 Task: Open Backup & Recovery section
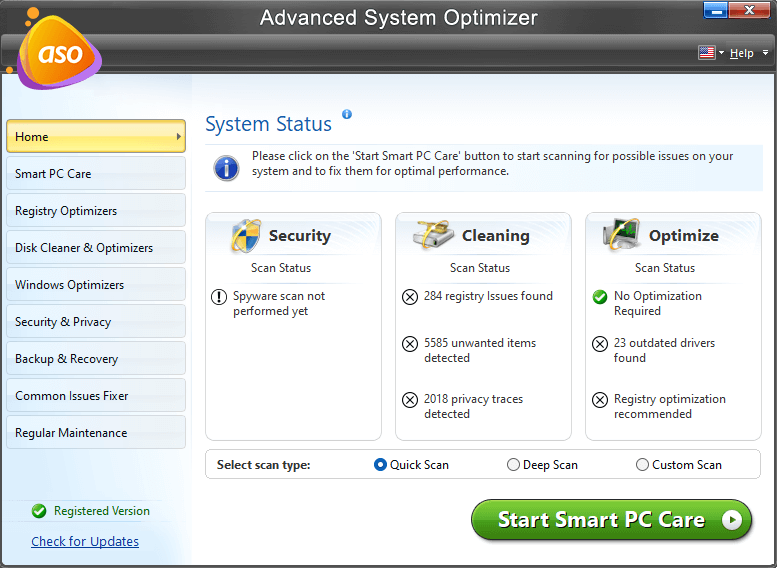[x=96, y=358]
